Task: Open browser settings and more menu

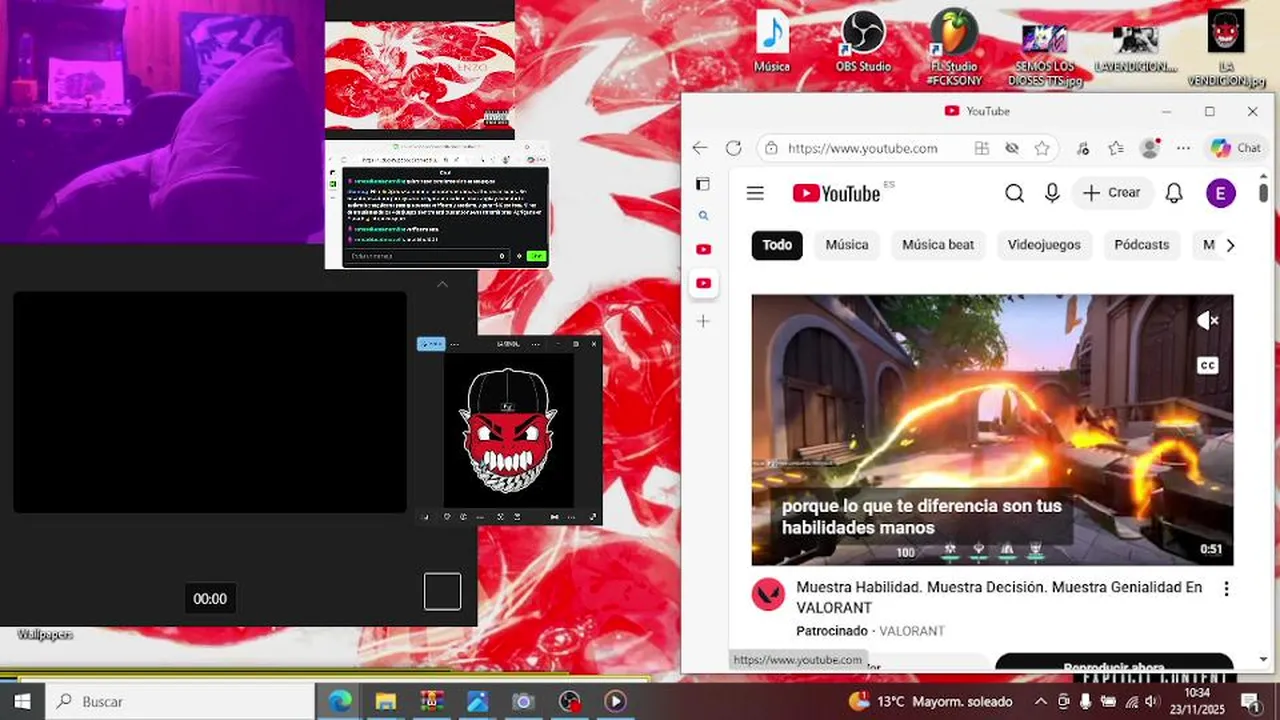Action: click(x=1184, y=148)
